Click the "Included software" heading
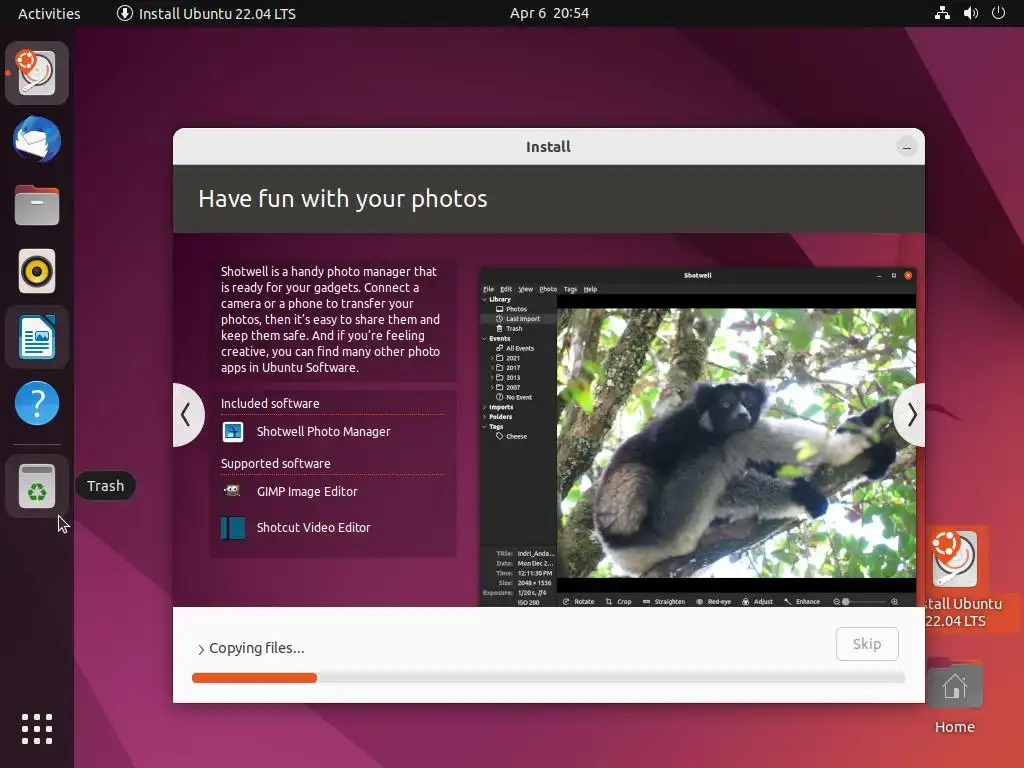This screenshot has height=768, width=1024. click(x=270, y=404)
